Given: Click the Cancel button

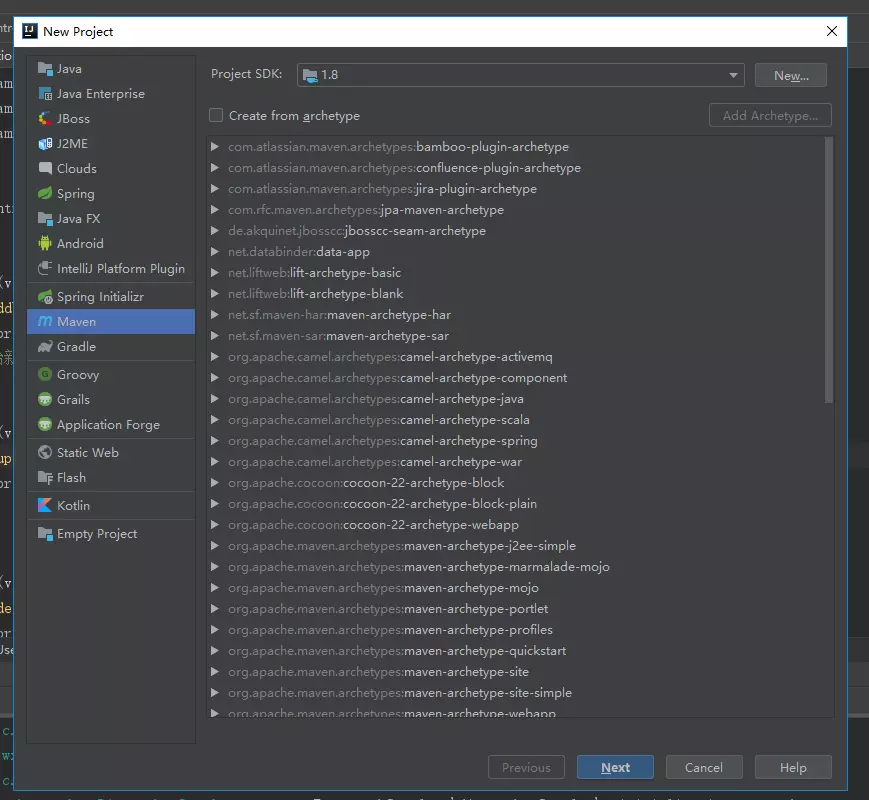Looking at the screenshot, I should (704, 767).
